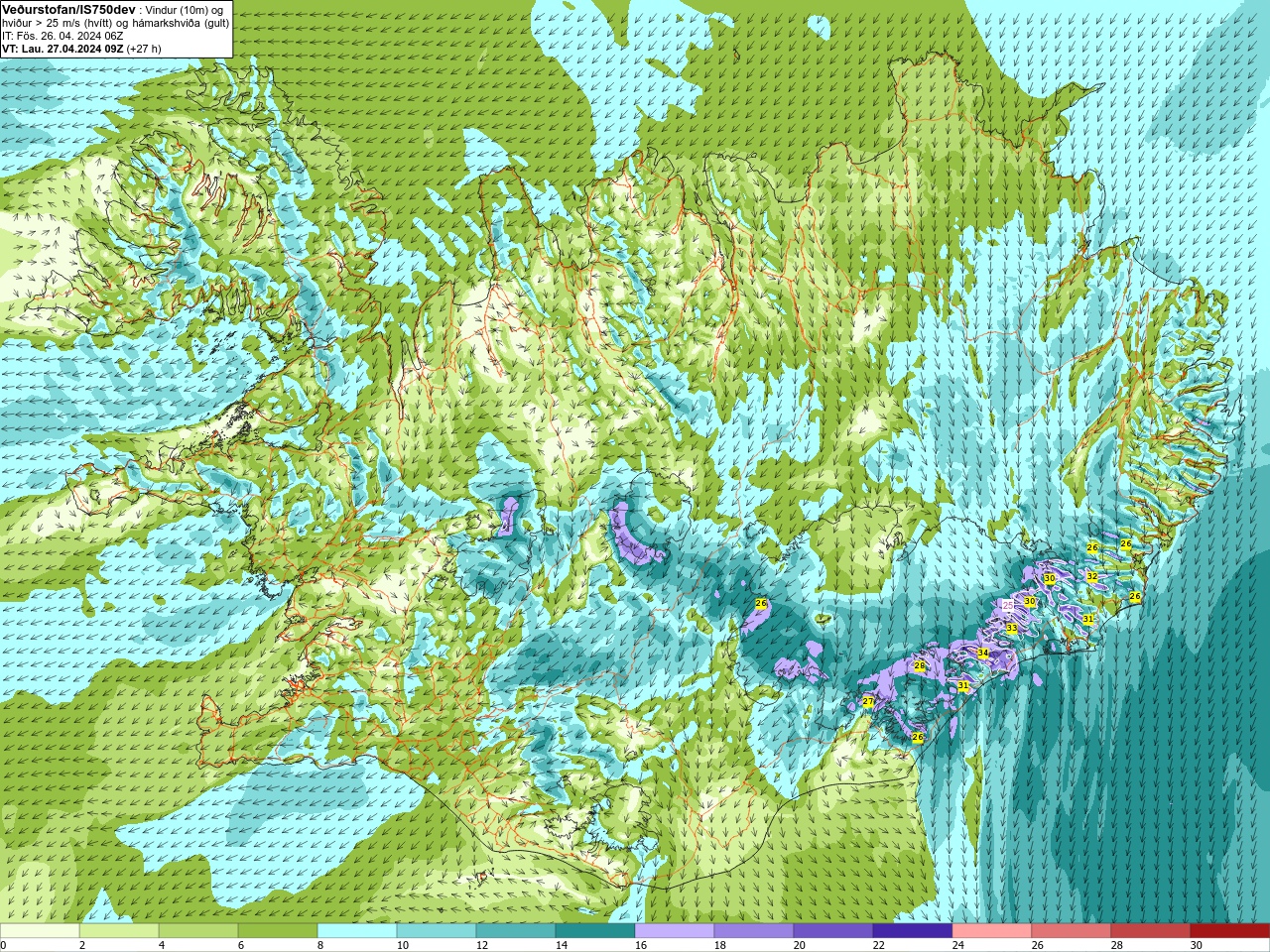
Task: Click the "10" label on the legend scale
Action: (x=403, y=945)
